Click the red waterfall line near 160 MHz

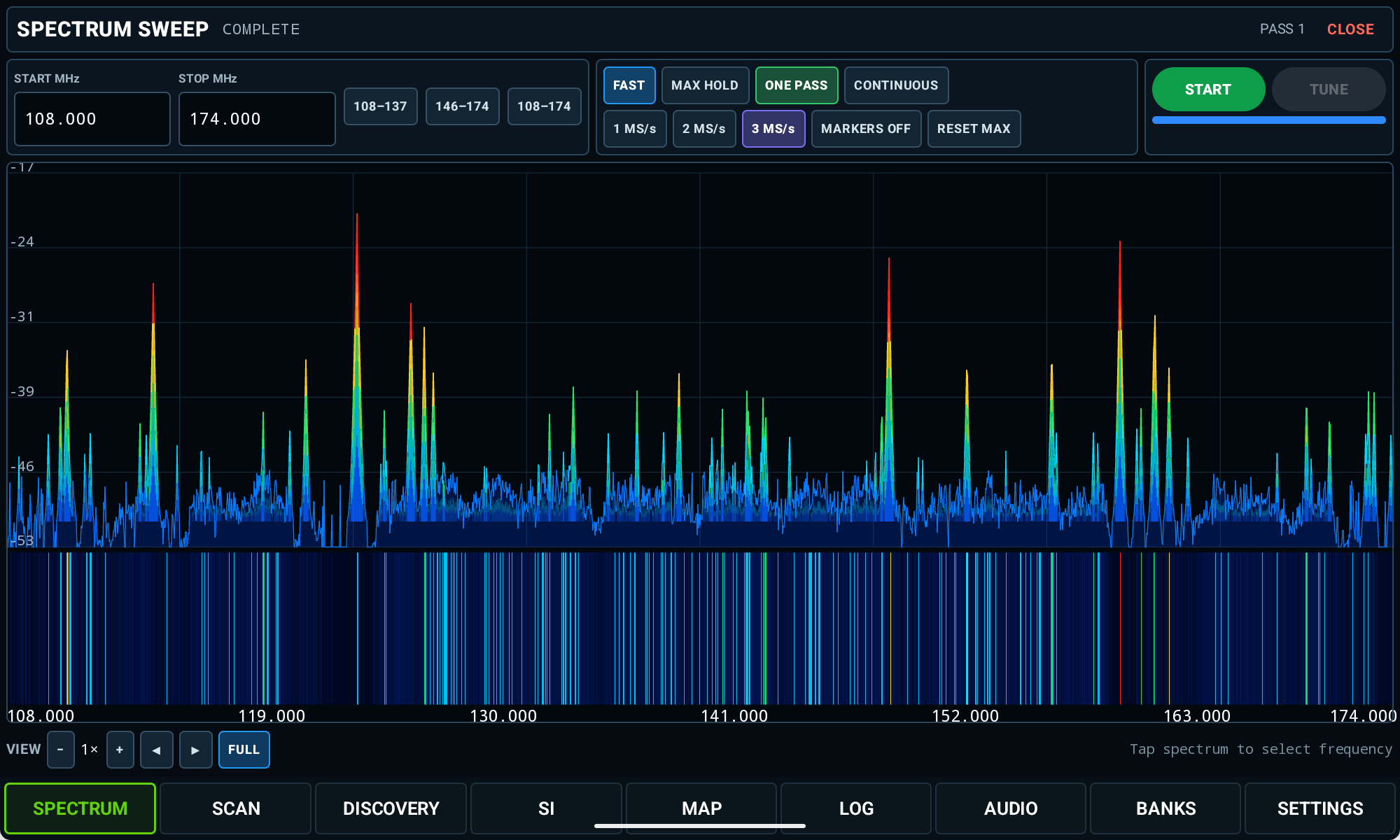(x=1120, y=628)
